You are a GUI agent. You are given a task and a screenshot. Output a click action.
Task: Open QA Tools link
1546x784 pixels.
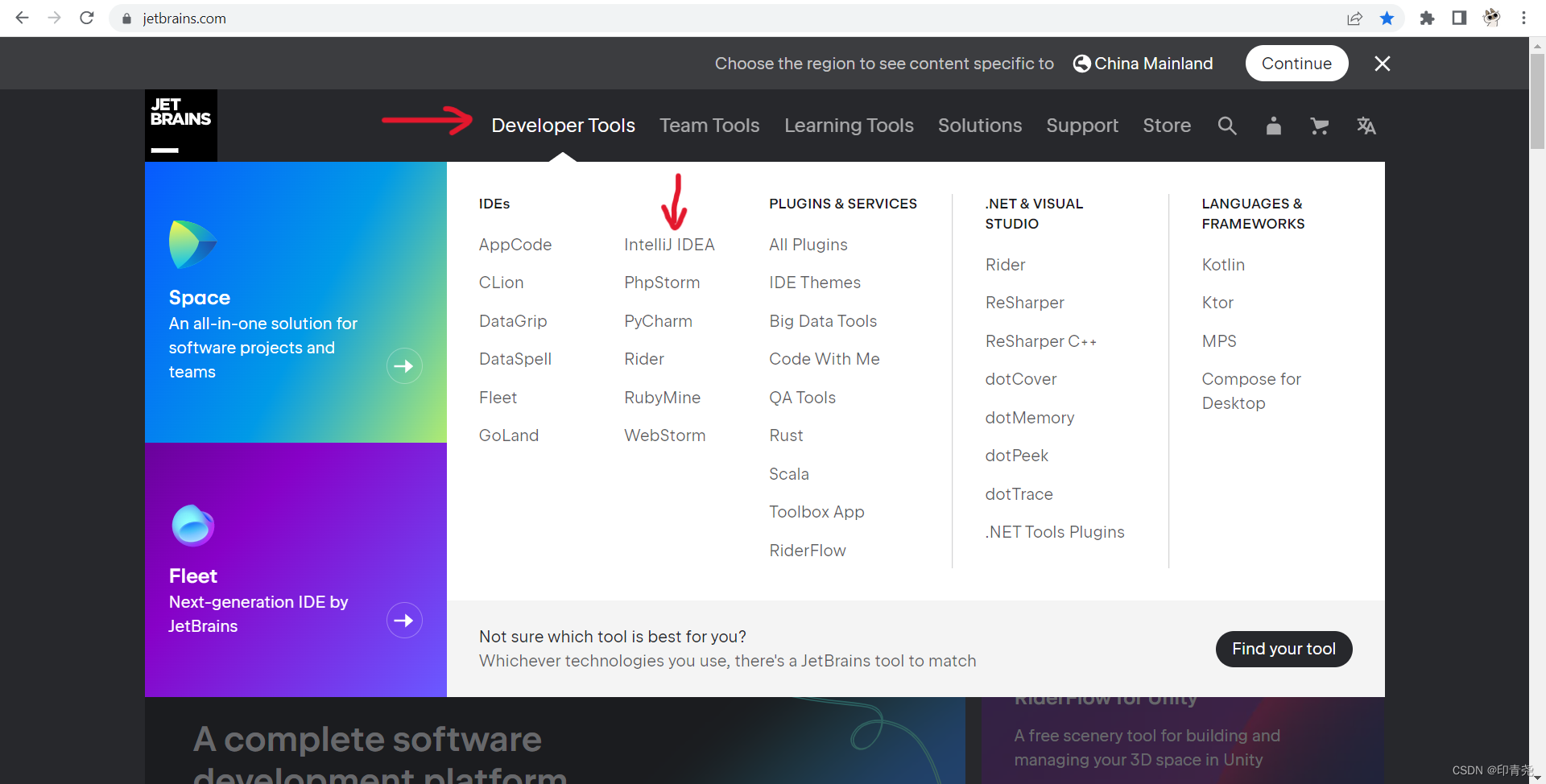point(802,398)
